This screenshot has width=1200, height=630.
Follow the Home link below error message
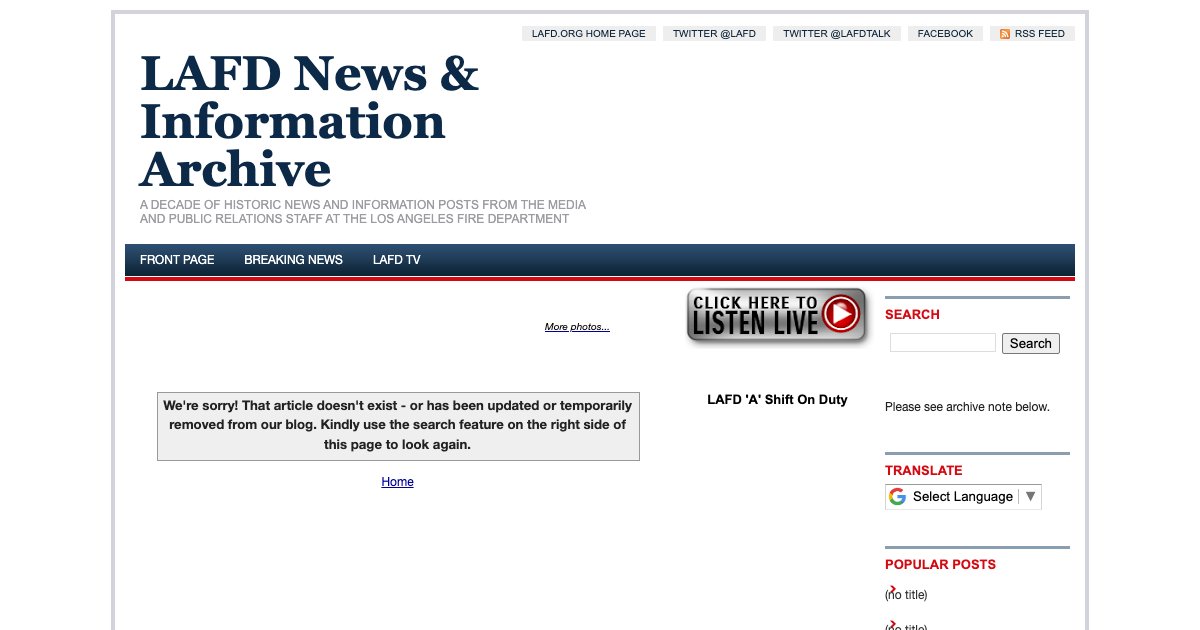coord(397,482)
